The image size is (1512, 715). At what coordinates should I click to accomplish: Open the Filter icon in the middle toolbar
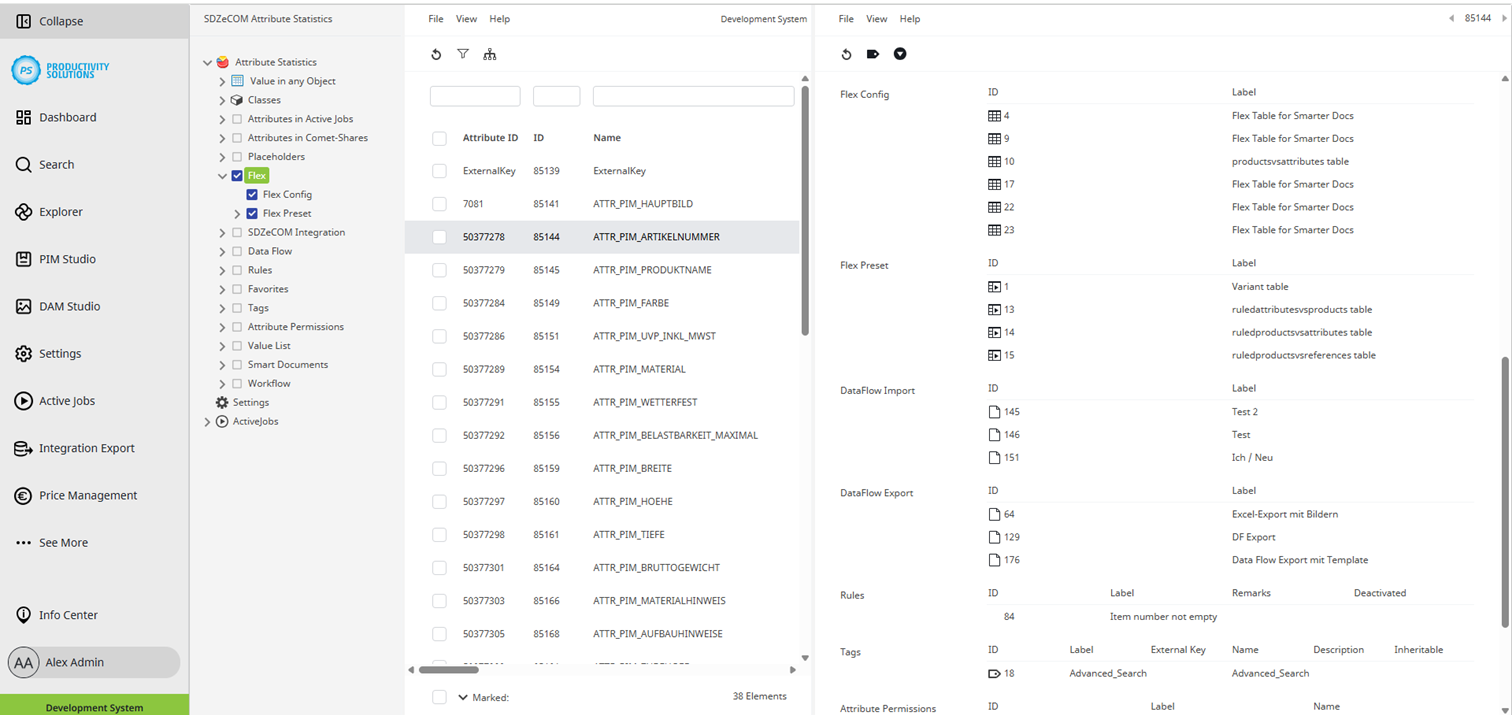pyautogui.click(x=463, y=54)
